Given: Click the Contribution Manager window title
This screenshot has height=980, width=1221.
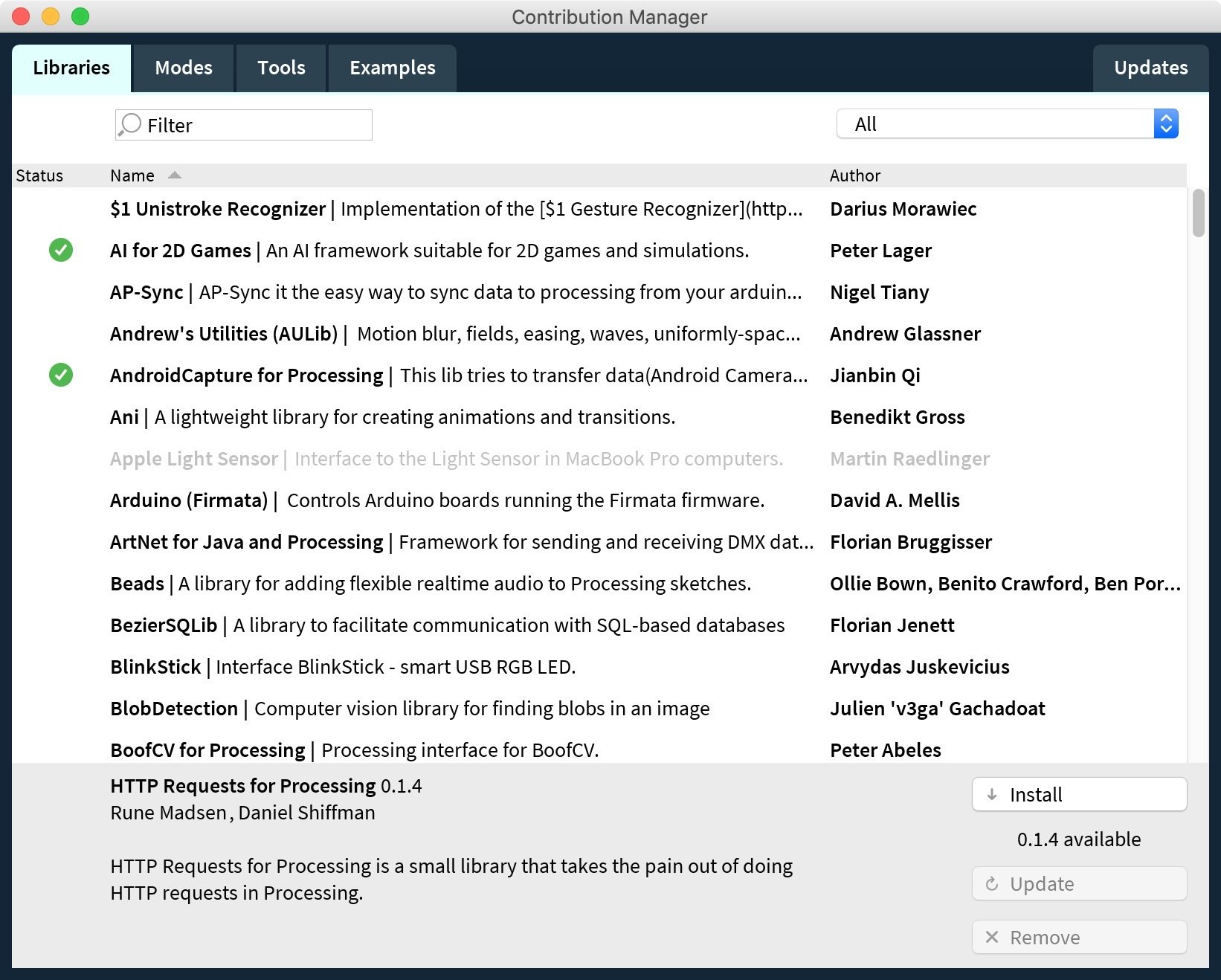Looking at the screenshot, I should tap(610, 16).
